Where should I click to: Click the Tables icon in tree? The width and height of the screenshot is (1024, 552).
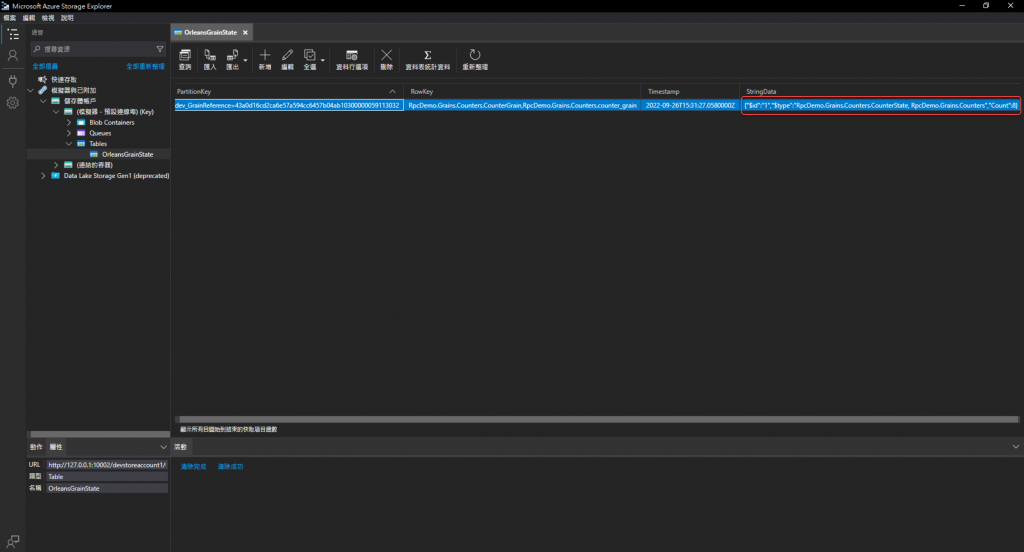(81, 144)
